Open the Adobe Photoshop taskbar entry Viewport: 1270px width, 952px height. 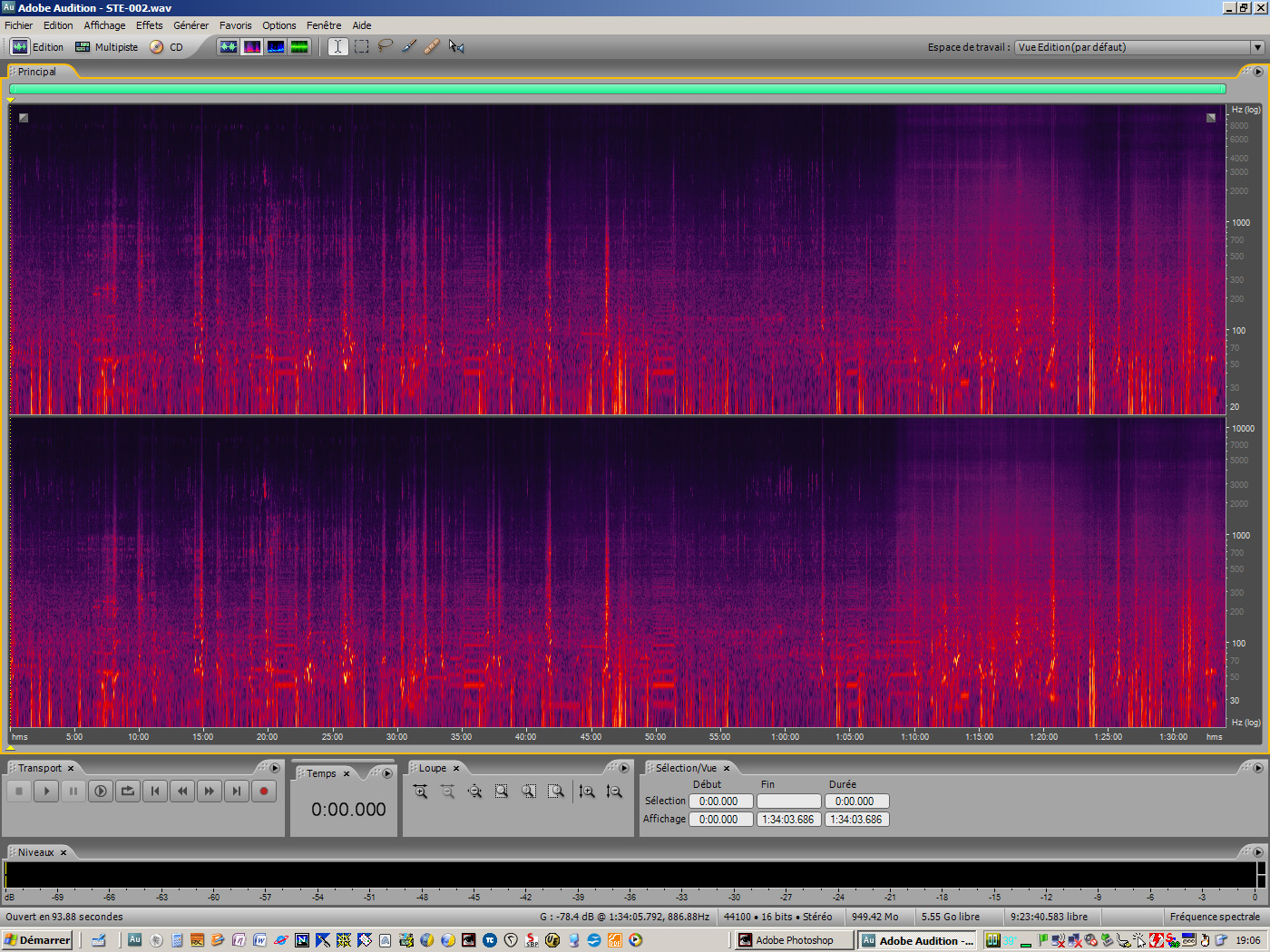tap(792, 940)
